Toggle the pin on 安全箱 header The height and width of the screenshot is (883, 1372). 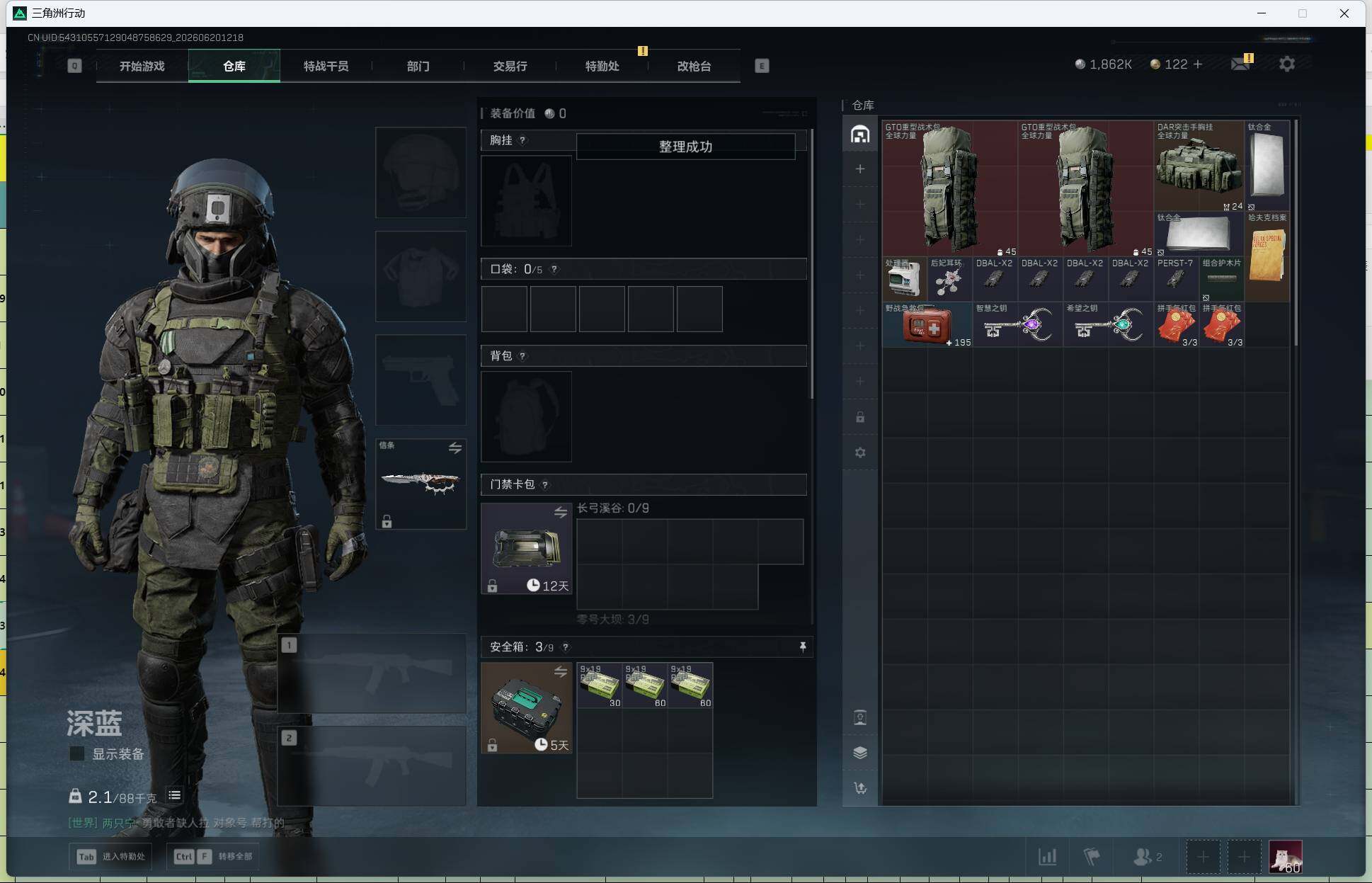802,646
